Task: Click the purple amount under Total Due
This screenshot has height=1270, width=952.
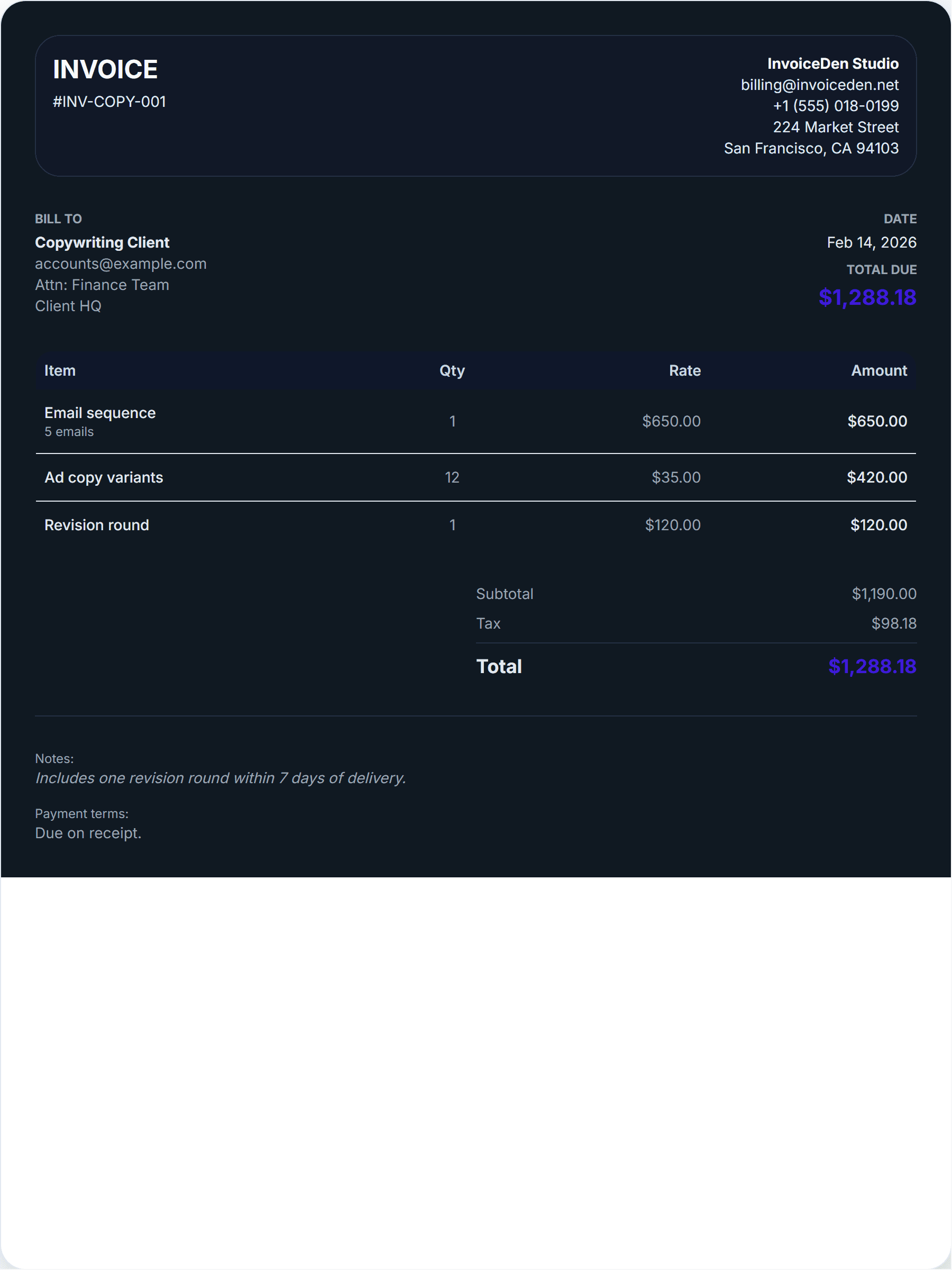Action: (x=866, y=297)
